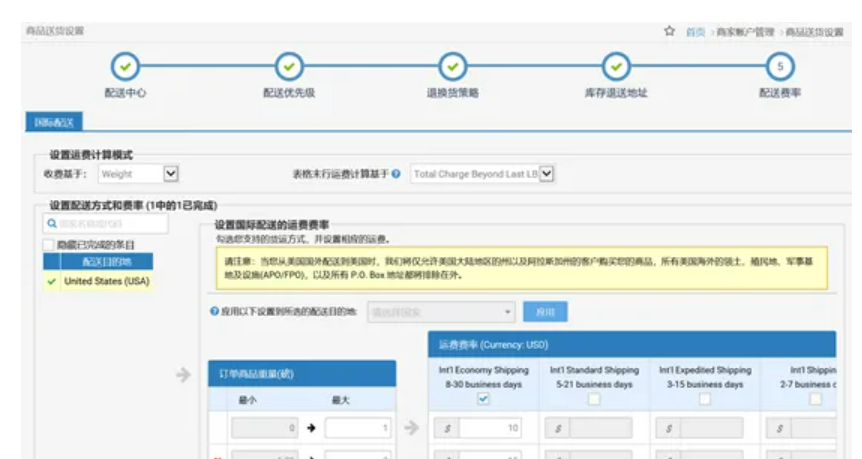Click the Int'l Standard Shipping label
The width and height of the screenshot is (862, 459).
click(x=594, y=370)
